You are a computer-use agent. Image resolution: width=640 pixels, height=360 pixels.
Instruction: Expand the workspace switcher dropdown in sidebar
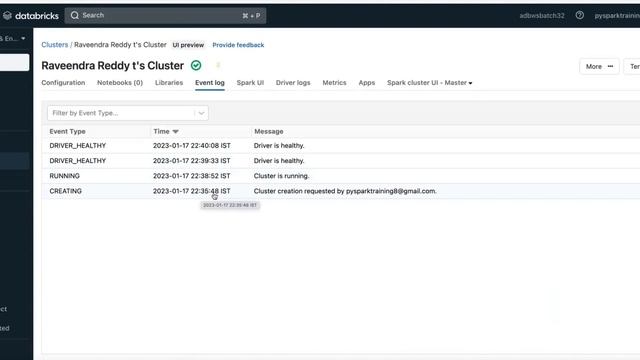pos(23,38)
